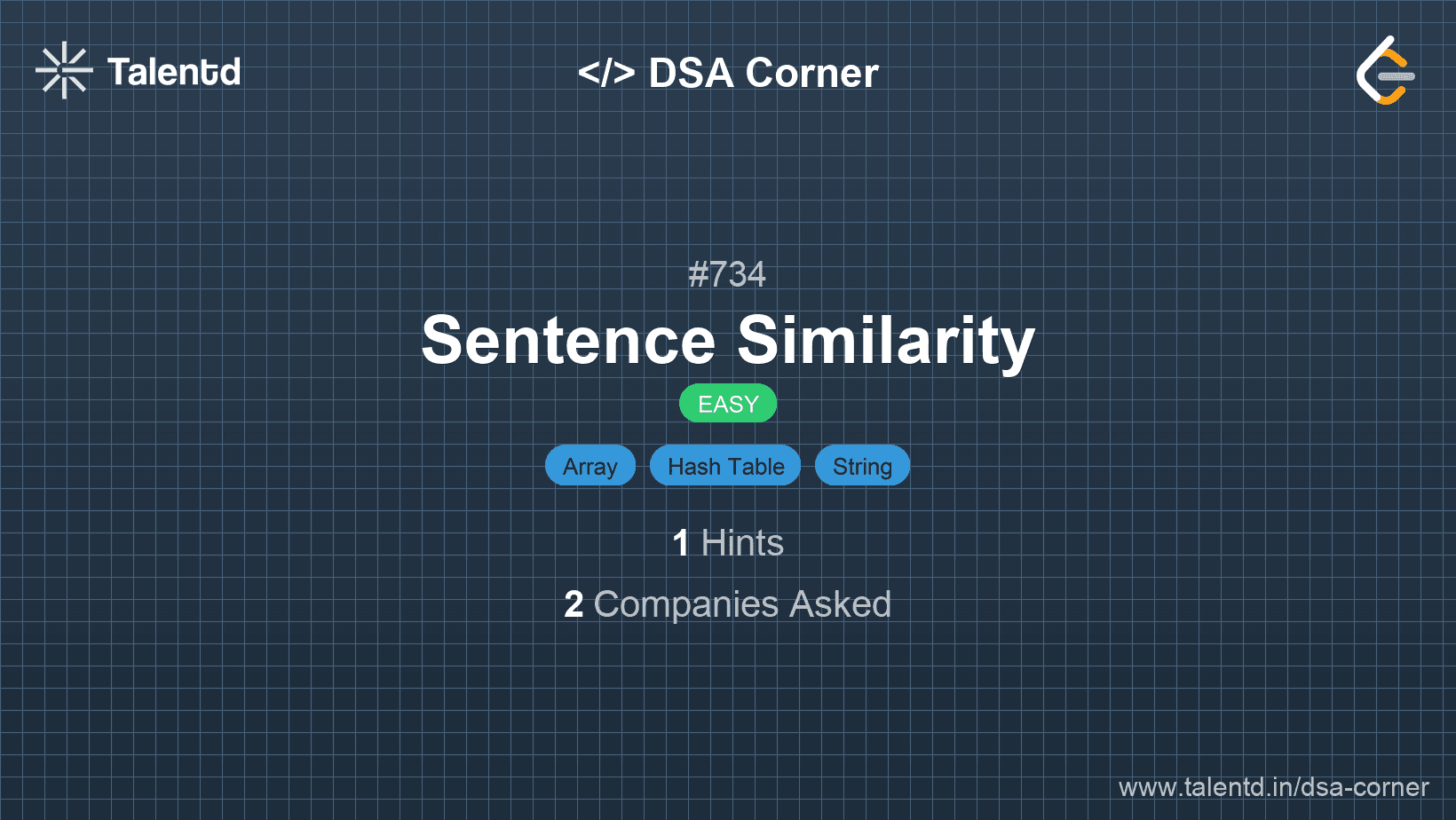Viewport: 1456px width, 820px height.
Task: Click the word Corner in the header
Action: coord(812,73)
